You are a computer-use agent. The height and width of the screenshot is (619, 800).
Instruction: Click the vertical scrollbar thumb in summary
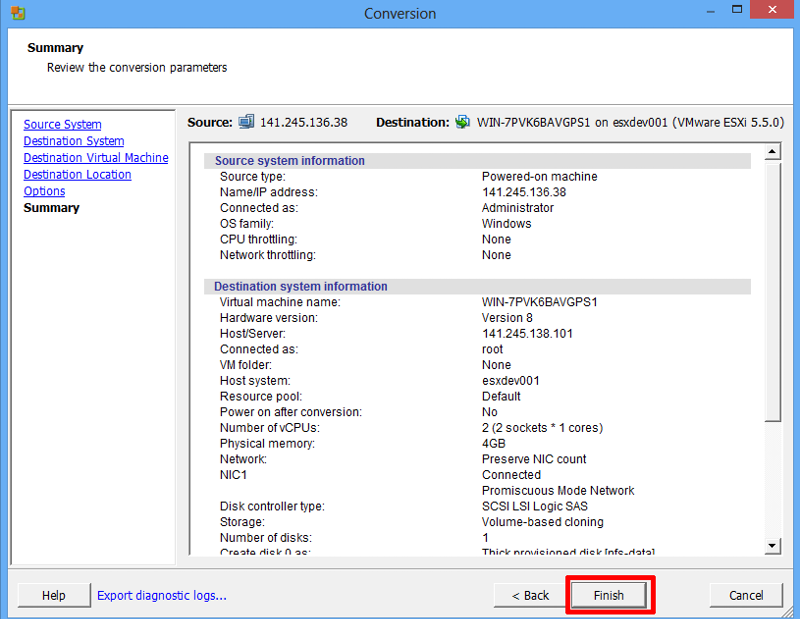772,291
